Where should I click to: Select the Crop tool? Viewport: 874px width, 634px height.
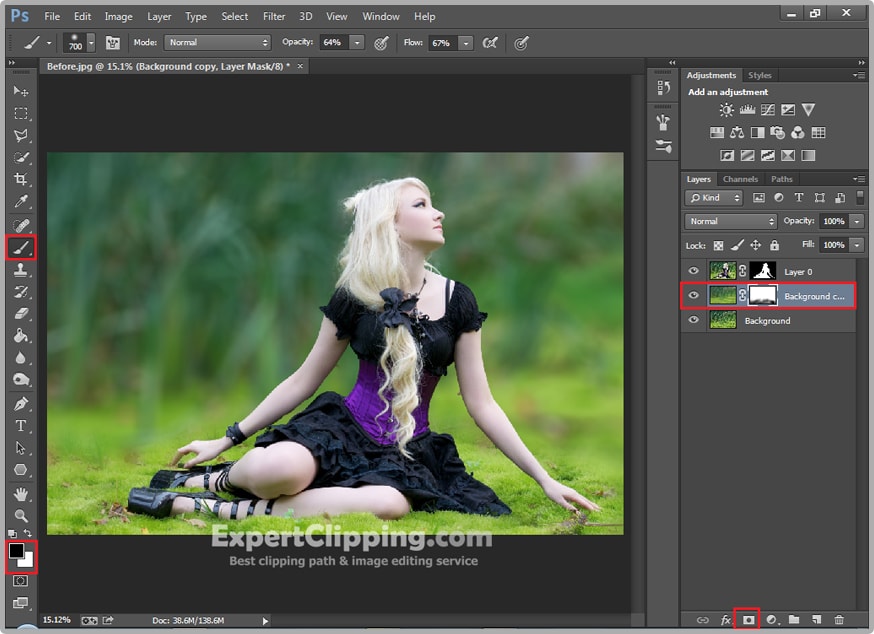coord(20,179)
